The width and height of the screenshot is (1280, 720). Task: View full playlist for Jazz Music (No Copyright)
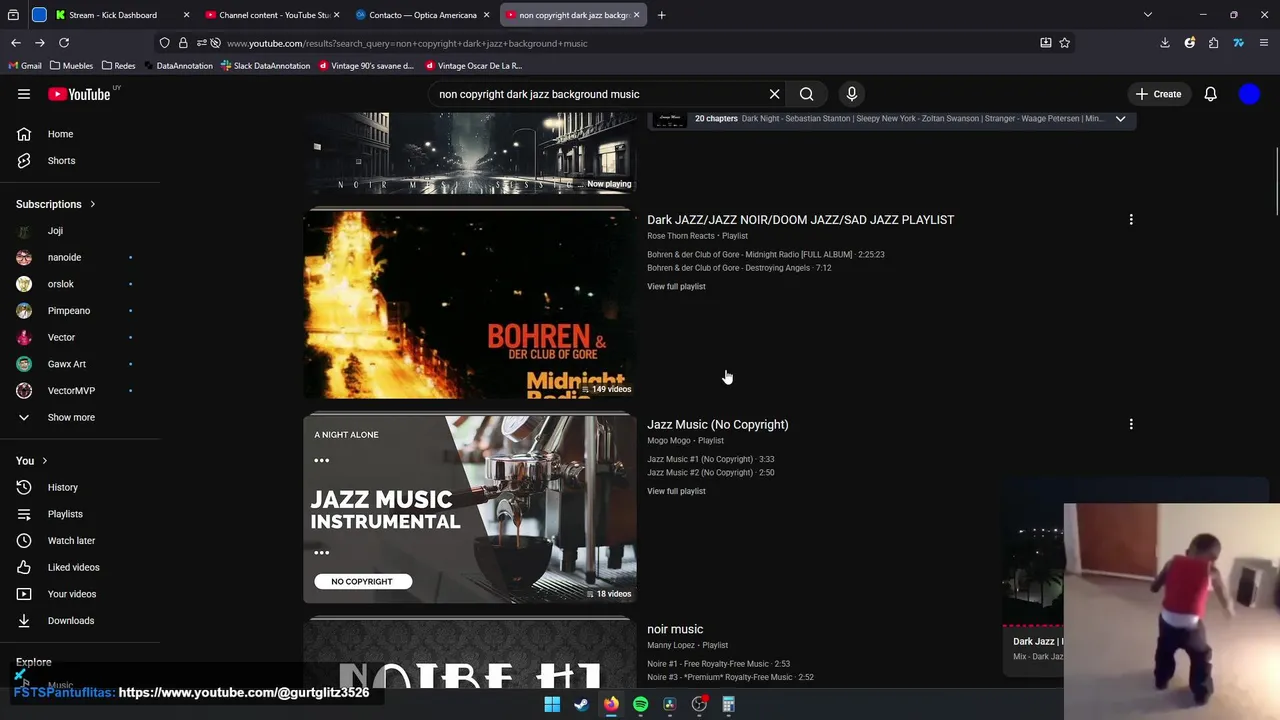[x=676, y=491]
